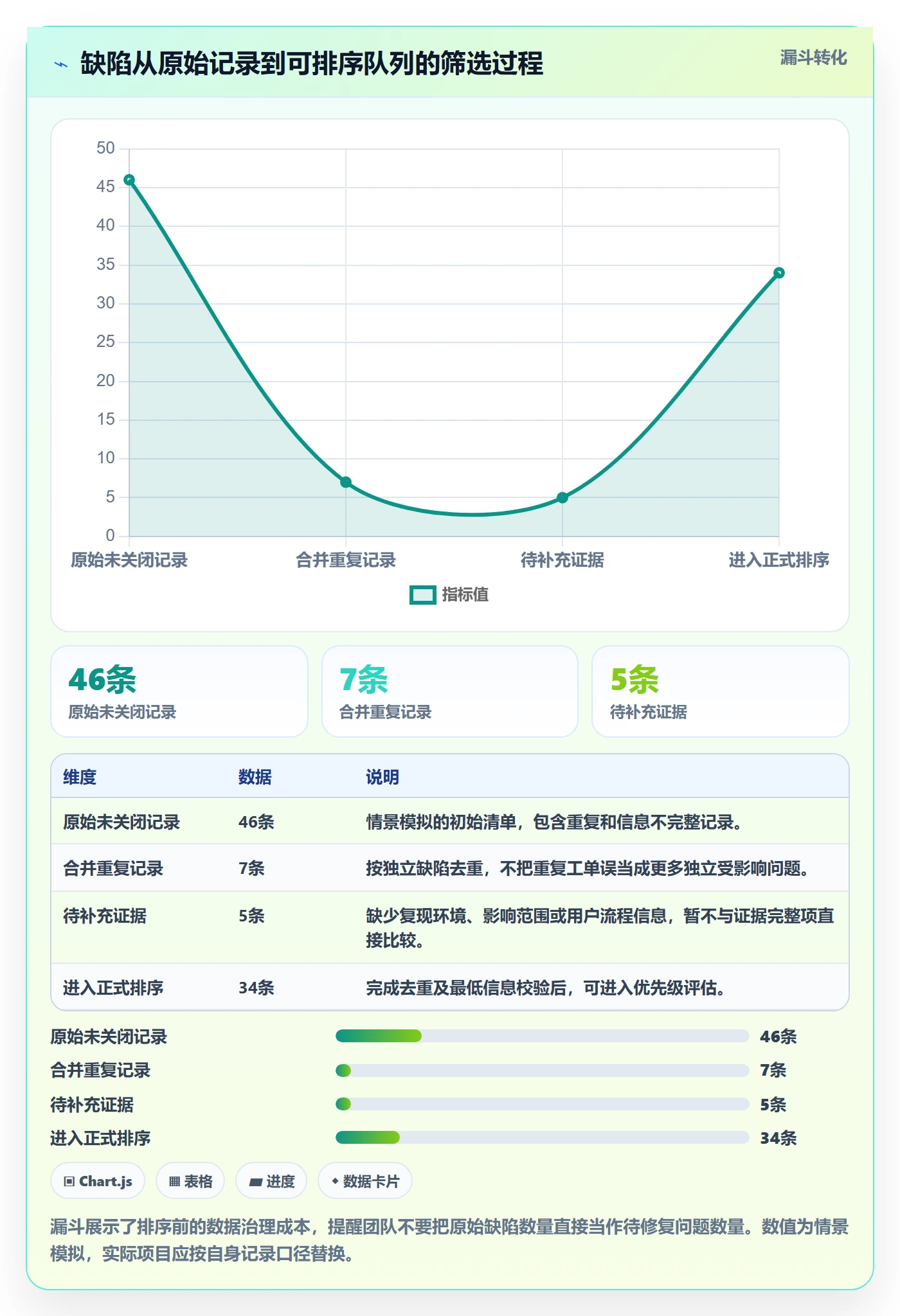Click the description starting with 按独立缺陷去重
The image size is (900, 1316).
(588, 869)
